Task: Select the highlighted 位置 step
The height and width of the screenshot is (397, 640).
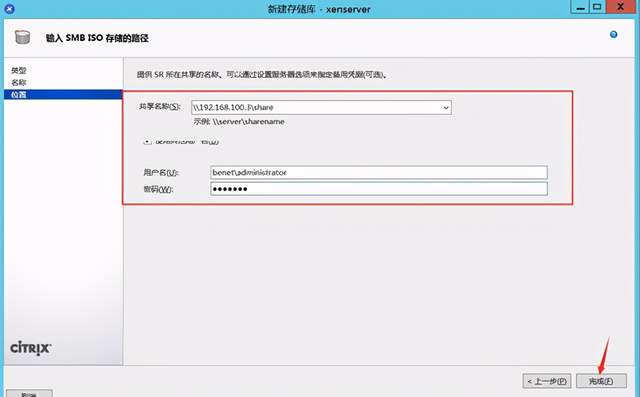Action: (x=63, y=95)
